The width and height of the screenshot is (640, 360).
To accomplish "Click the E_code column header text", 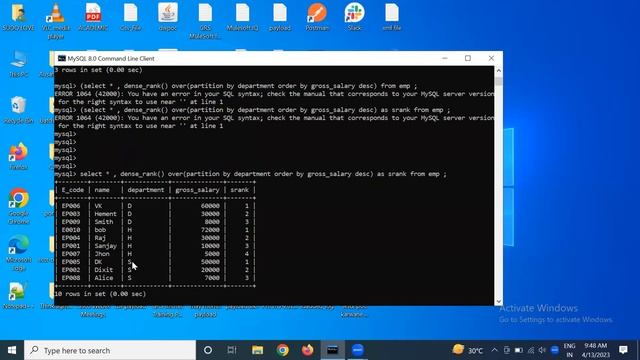I will coord(73,190).
